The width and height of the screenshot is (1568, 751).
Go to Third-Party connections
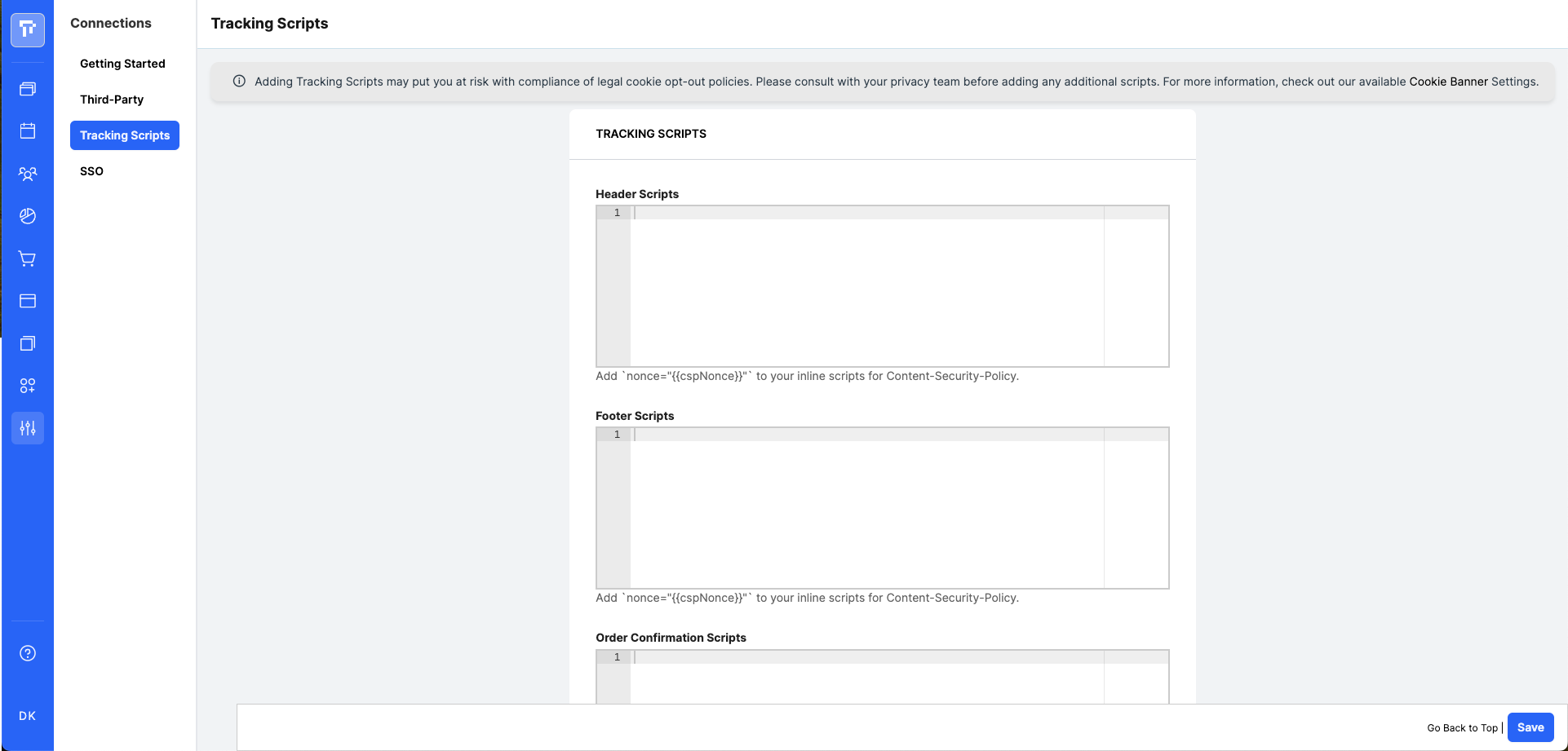tap(112, 99)
